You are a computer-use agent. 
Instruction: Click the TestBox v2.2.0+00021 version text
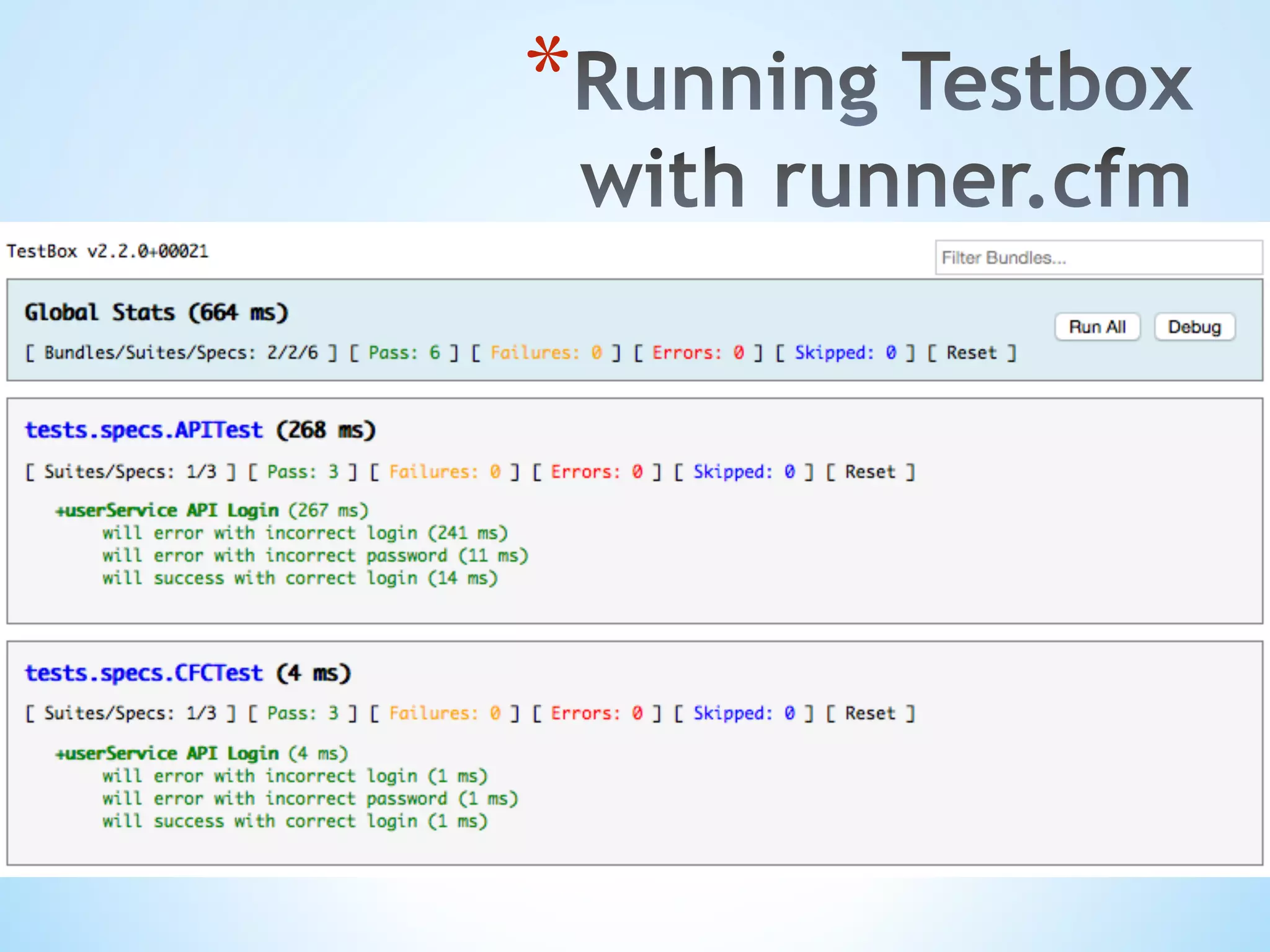(x=107, y=251)
